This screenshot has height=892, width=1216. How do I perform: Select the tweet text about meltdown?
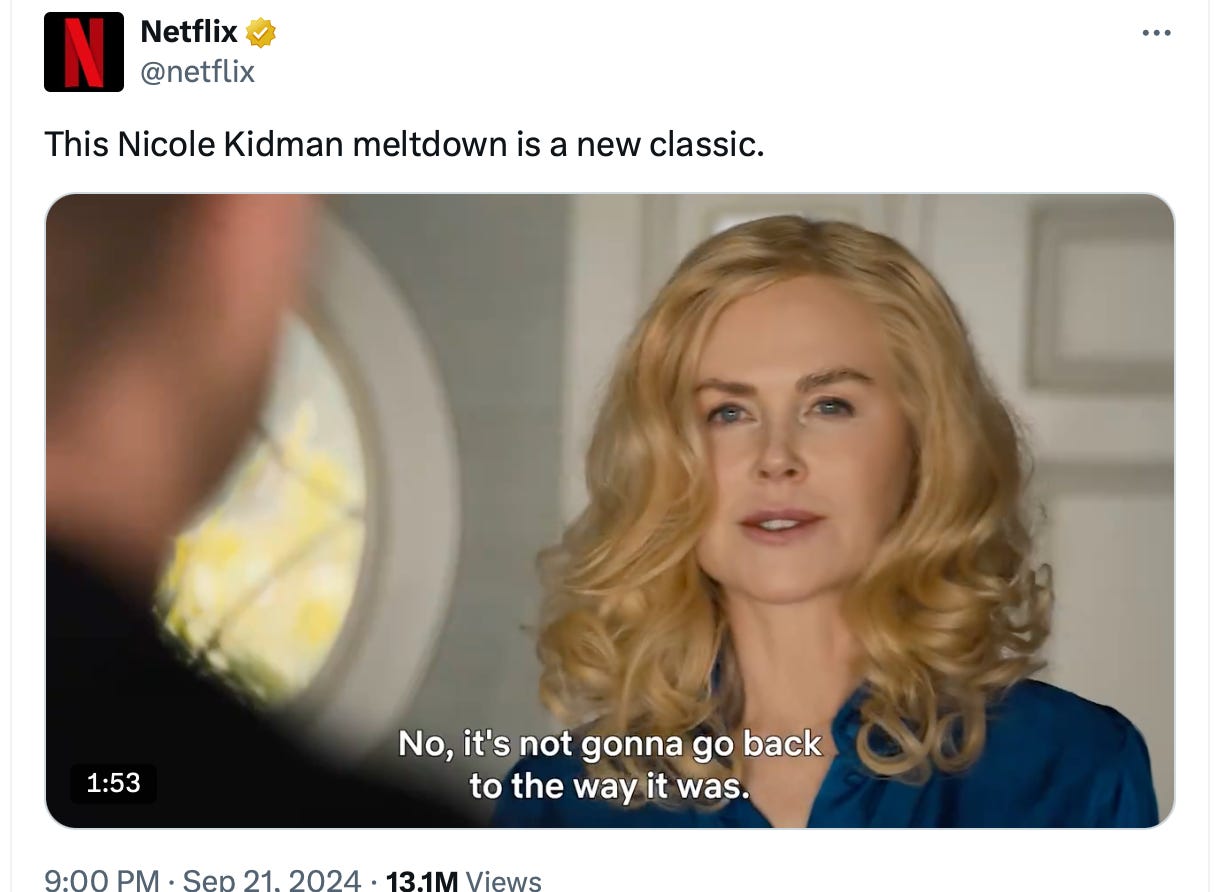[x=404, y=145]
